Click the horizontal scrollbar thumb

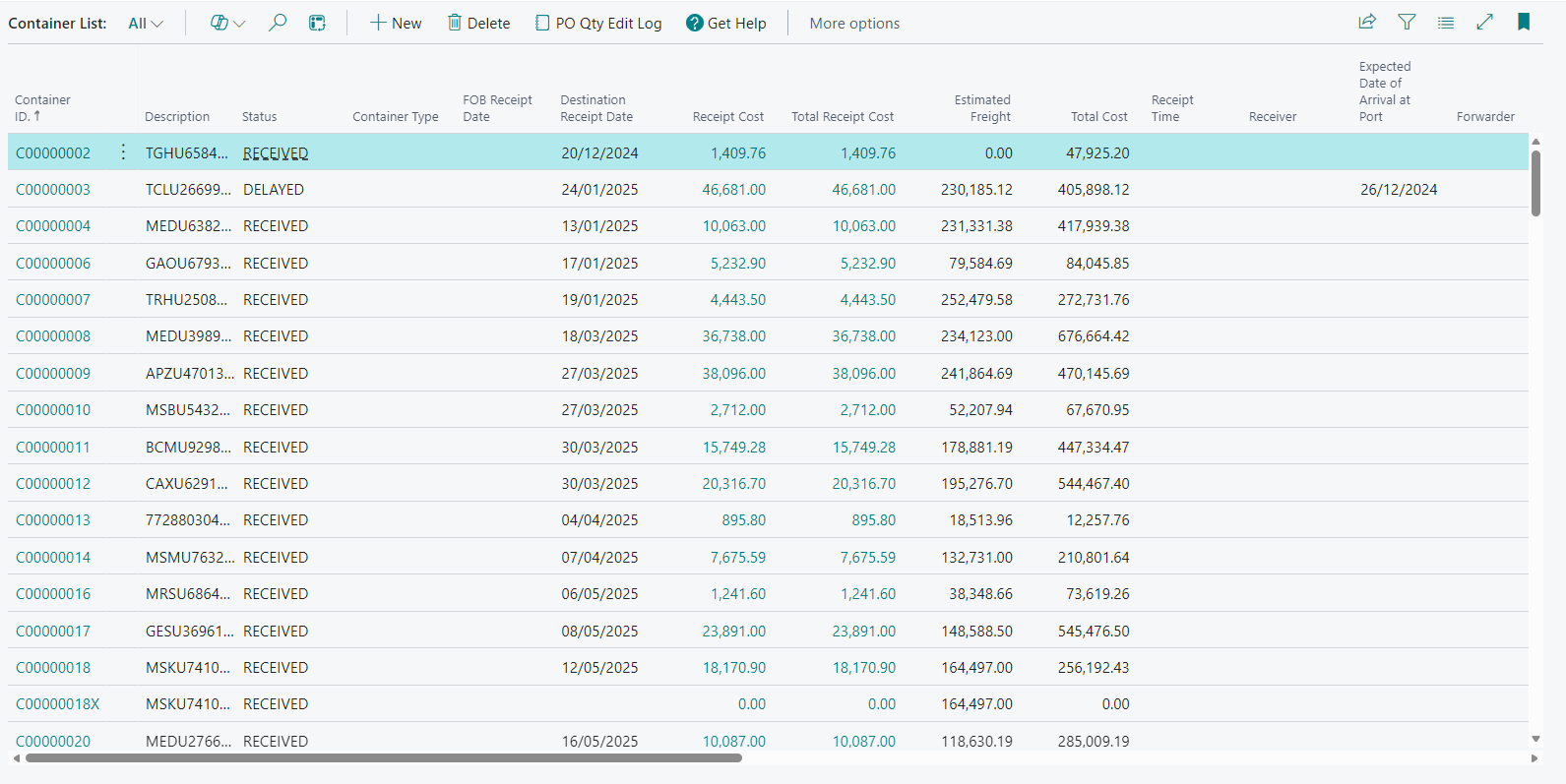coord(384,757)
